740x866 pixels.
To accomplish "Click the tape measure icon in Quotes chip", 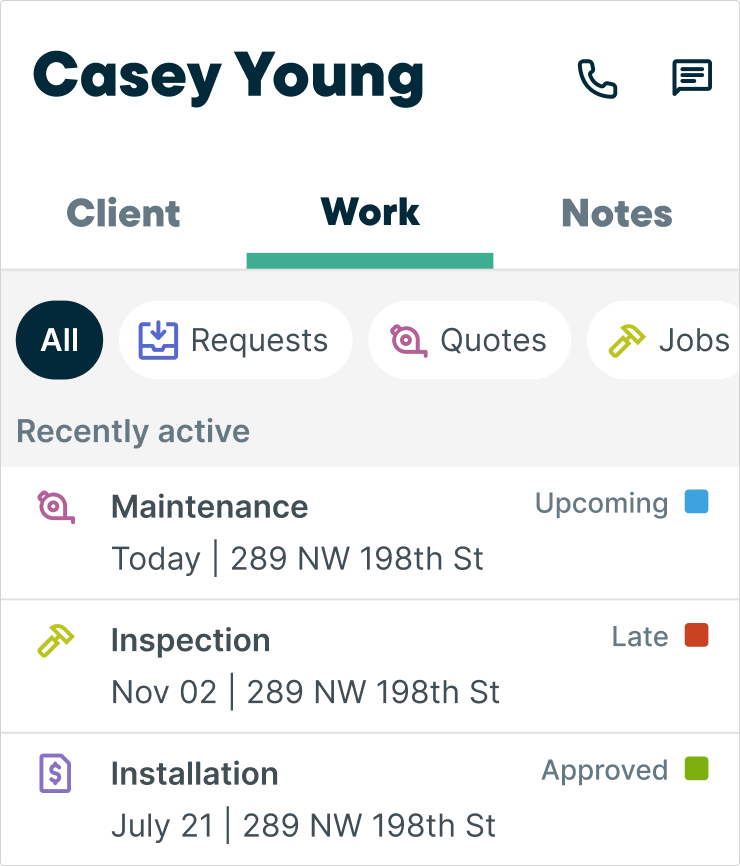I will click(x=408, y=340).
